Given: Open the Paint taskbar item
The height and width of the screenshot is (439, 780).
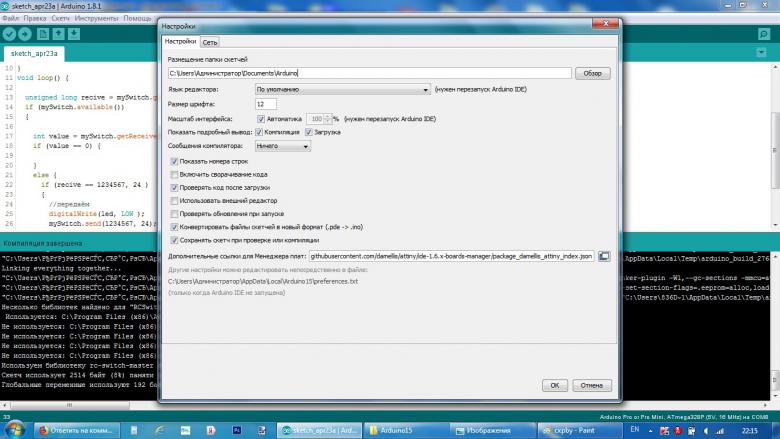Looking at the screenshot, I should [580, 431].
